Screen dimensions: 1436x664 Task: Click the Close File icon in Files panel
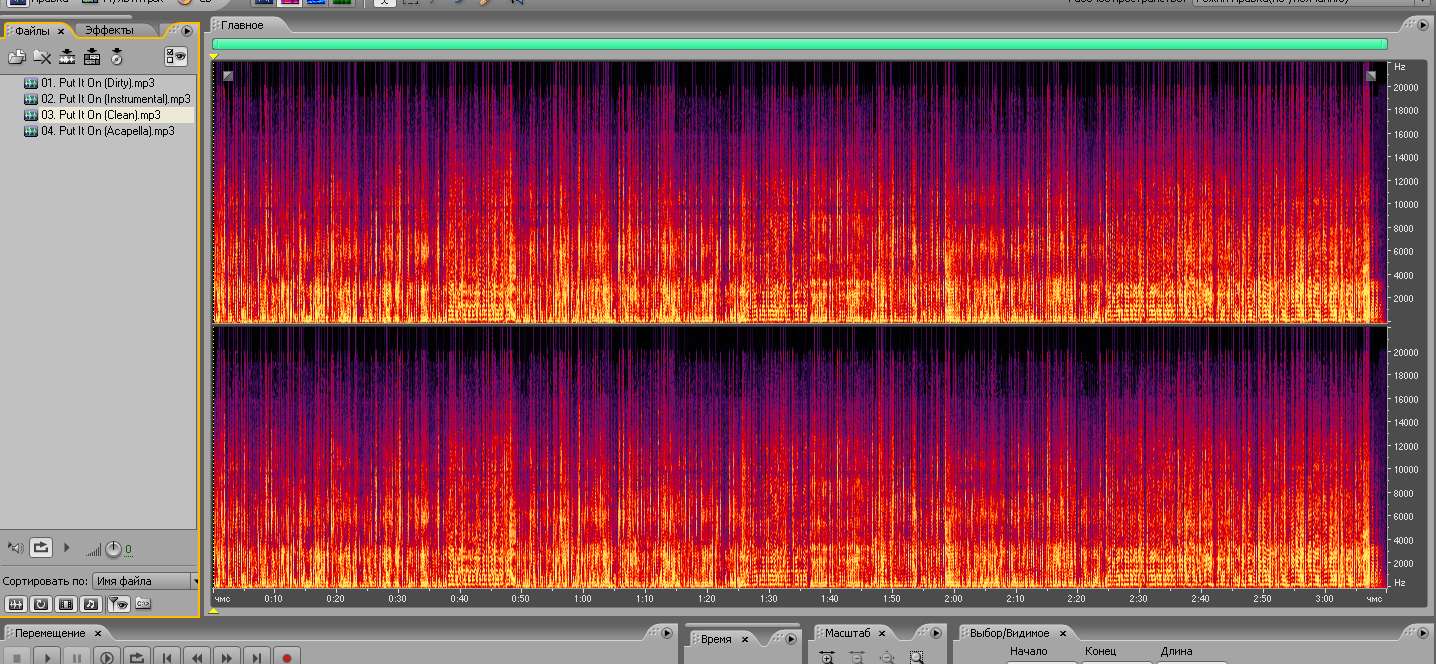tap(42, 57)
